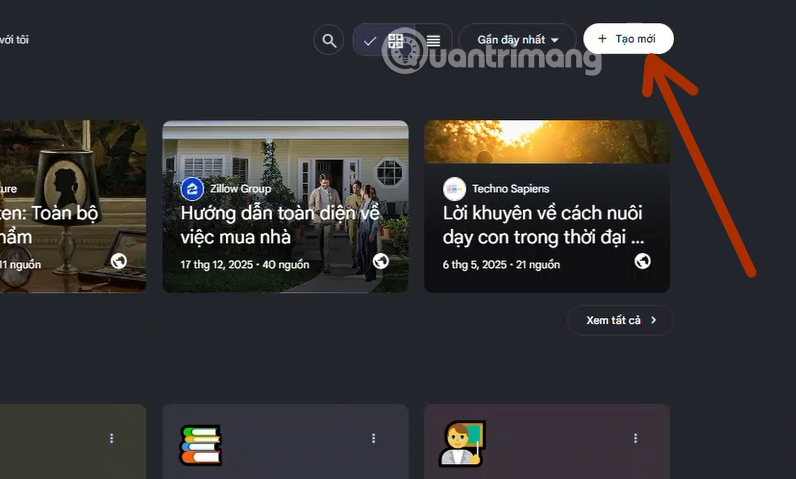Click 'Xem tất cả' button
796x479 pixels.
click(620, 320)
